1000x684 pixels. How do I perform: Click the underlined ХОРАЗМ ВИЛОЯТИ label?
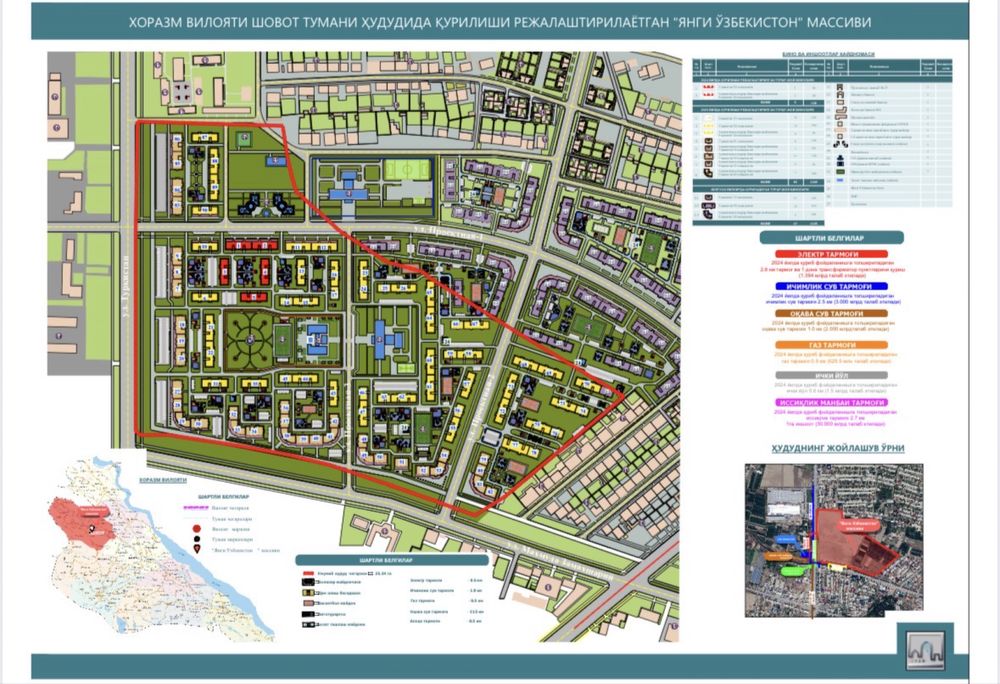163,480
